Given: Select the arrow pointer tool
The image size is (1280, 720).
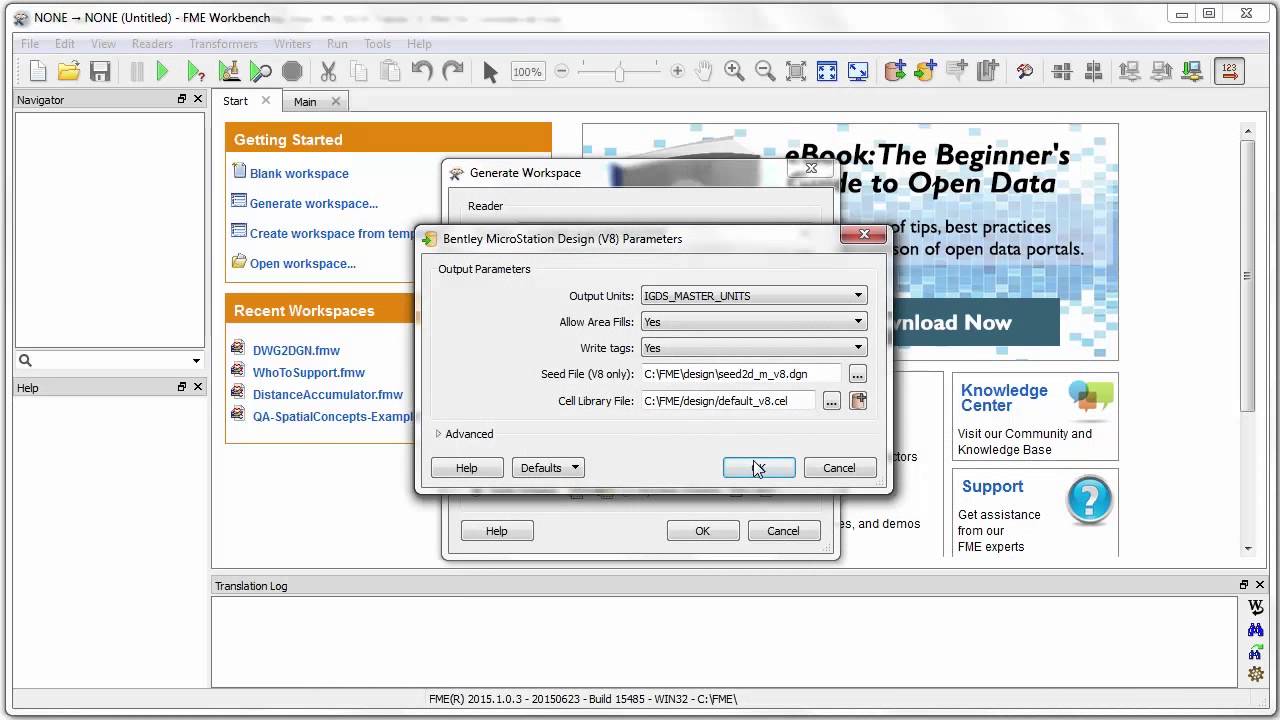Looking at the screenshot, I should click(490, 71).
